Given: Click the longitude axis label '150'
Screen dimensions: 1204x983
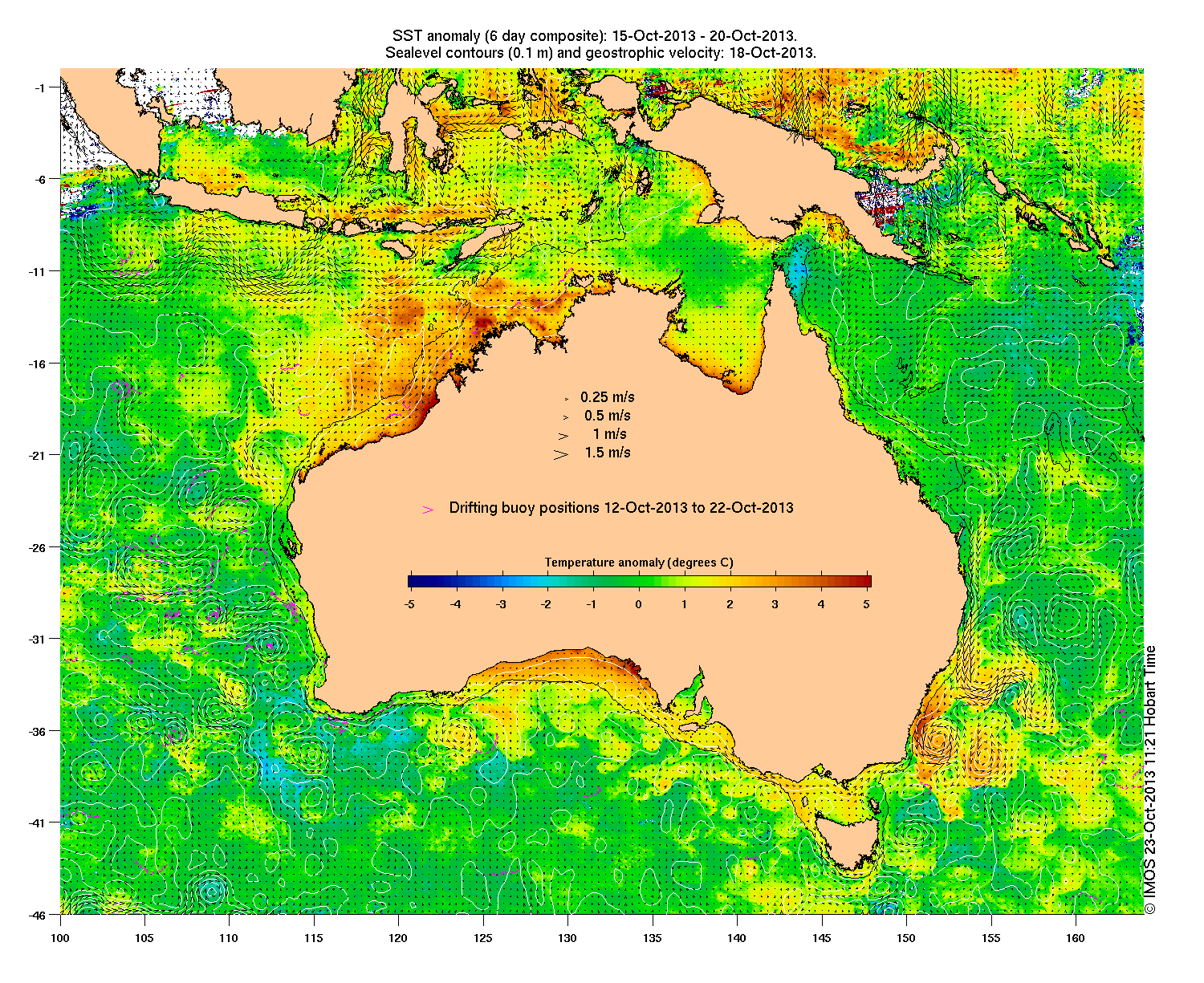Looking at the screenshot, I should [905, 938].
